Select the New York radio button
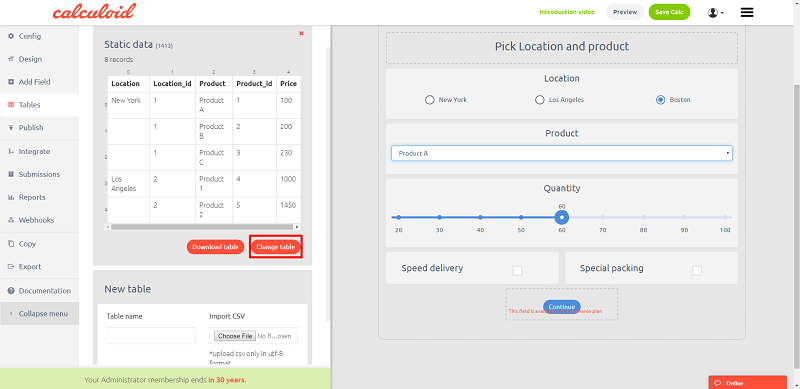The width and height of the screenshot is (800, 389). tap(430, 100)
